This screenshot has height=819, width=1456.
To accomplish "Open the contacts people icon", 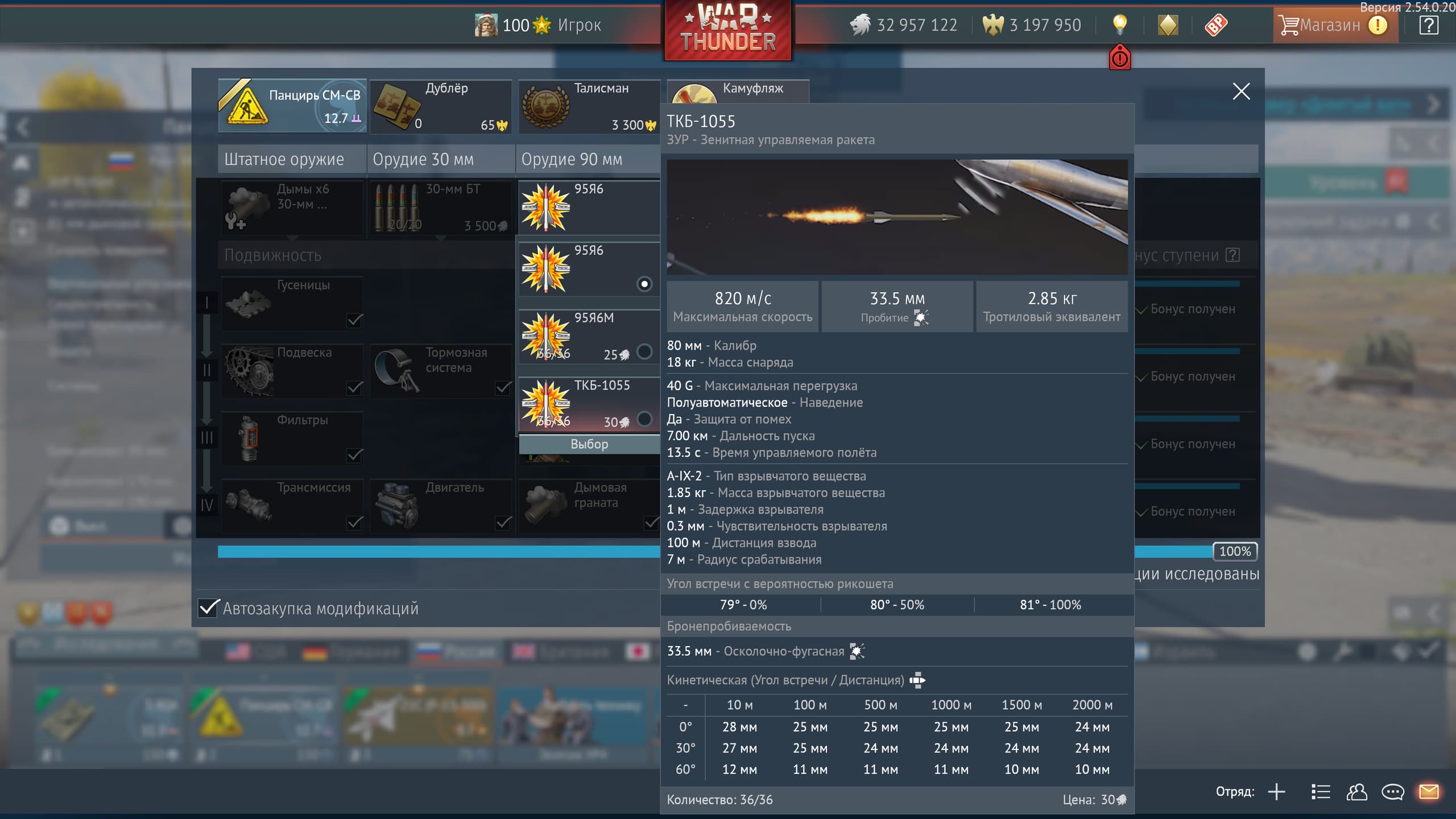I will tap(1356, 792).
